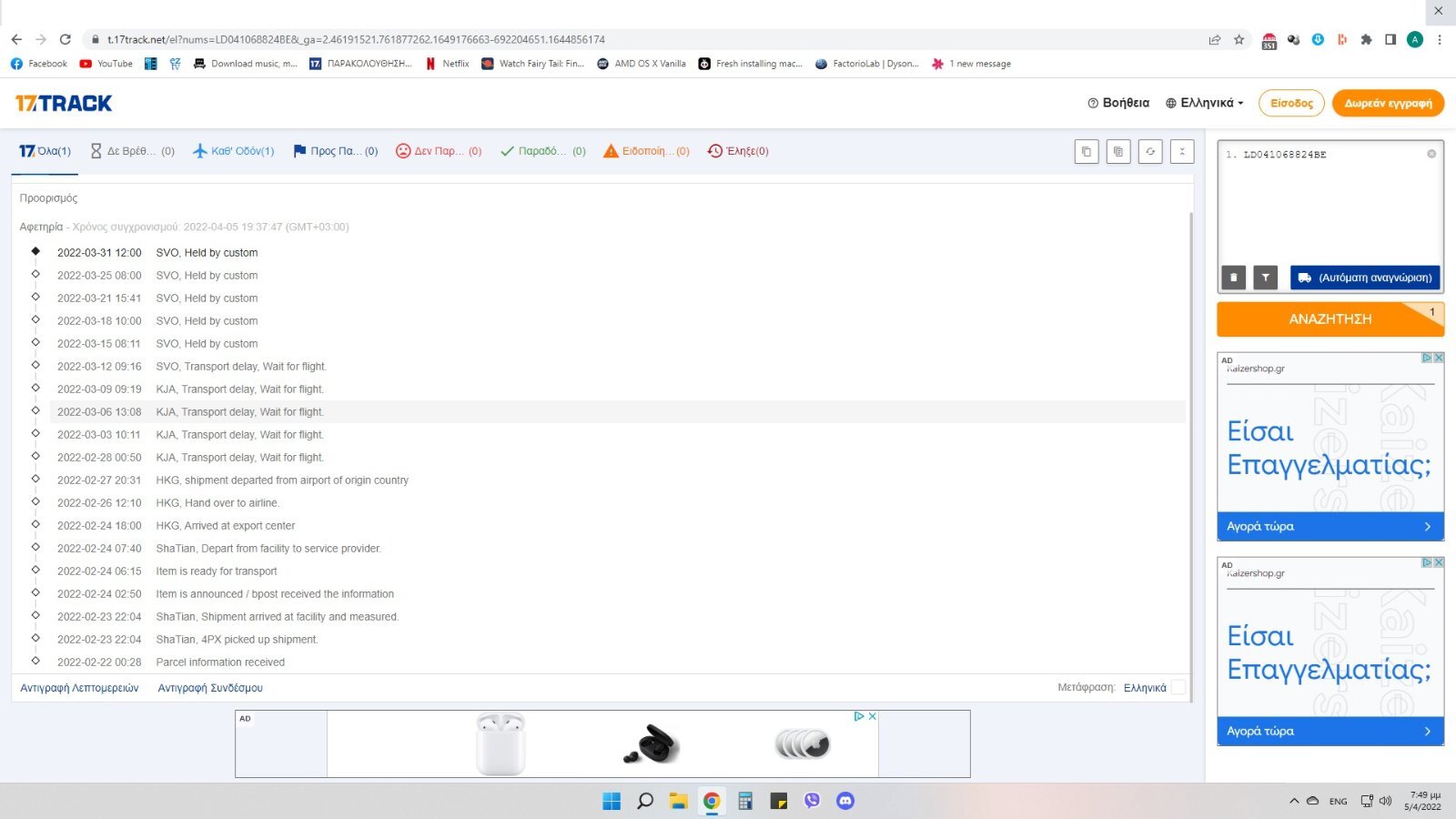Open Viber from the taskbar
The image size is (1456, 819).
point(812,801)
